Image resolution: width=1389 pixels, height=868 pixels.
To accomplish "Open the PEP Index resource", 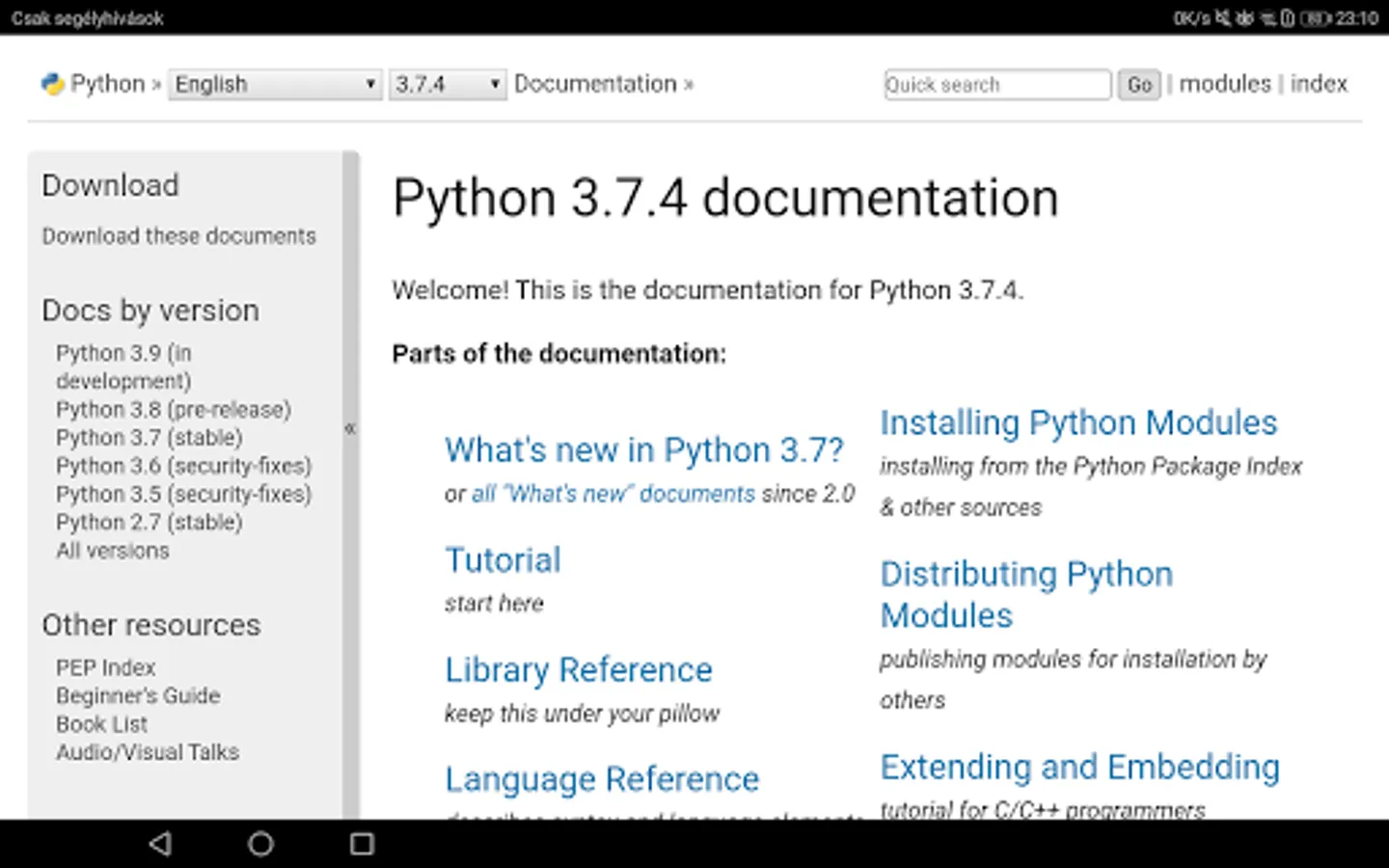I will pos(105,667).
